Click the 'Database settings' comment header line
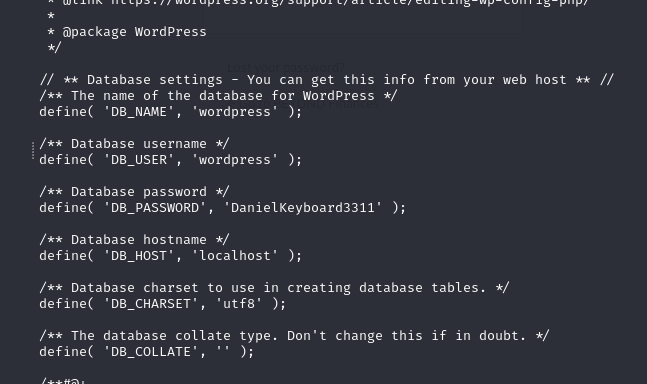The image size is (647, 384). 327,80
